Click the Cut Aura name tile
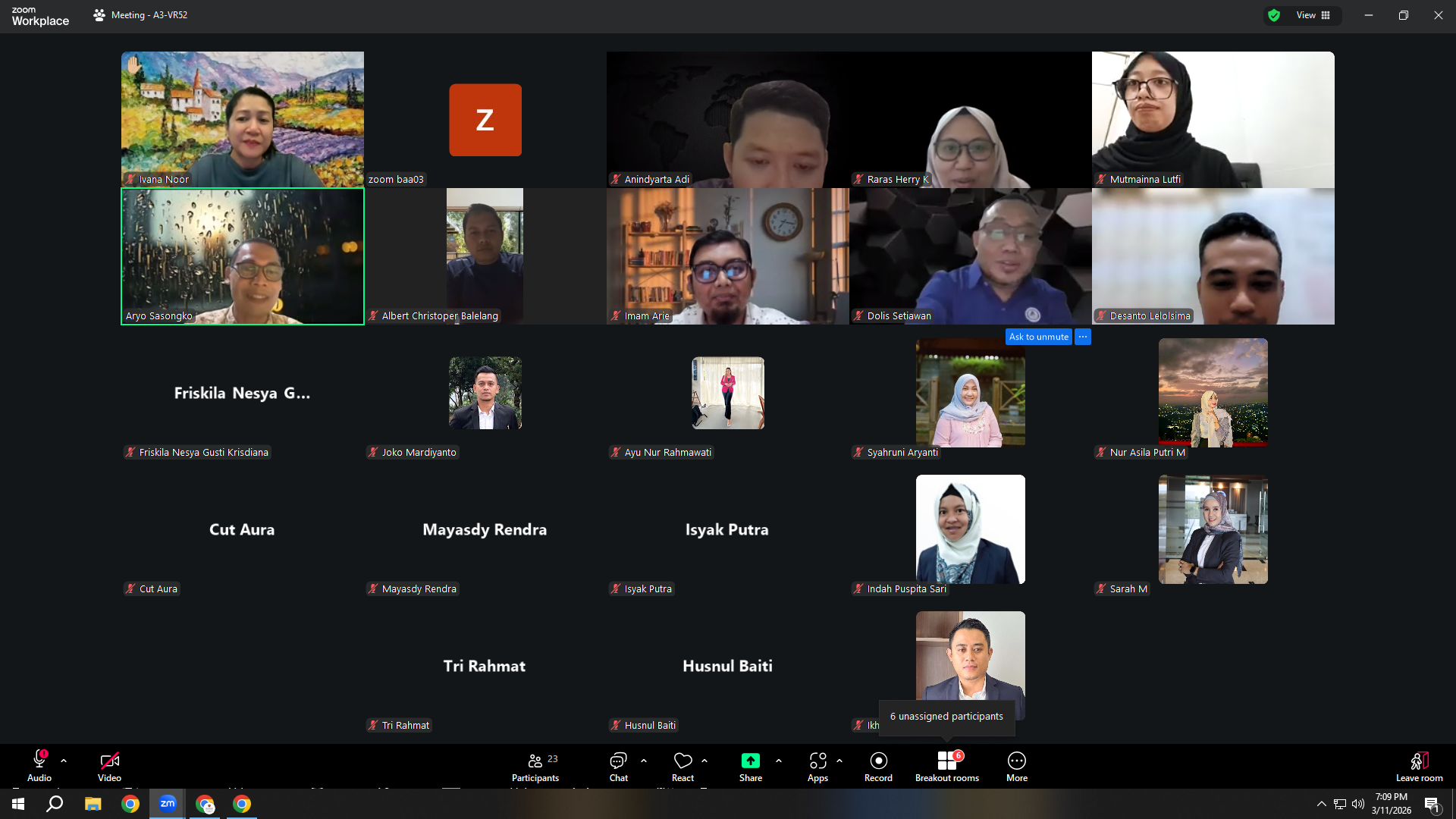The height and width of the screenshot is (819, 1456). [x=243, y=529]
